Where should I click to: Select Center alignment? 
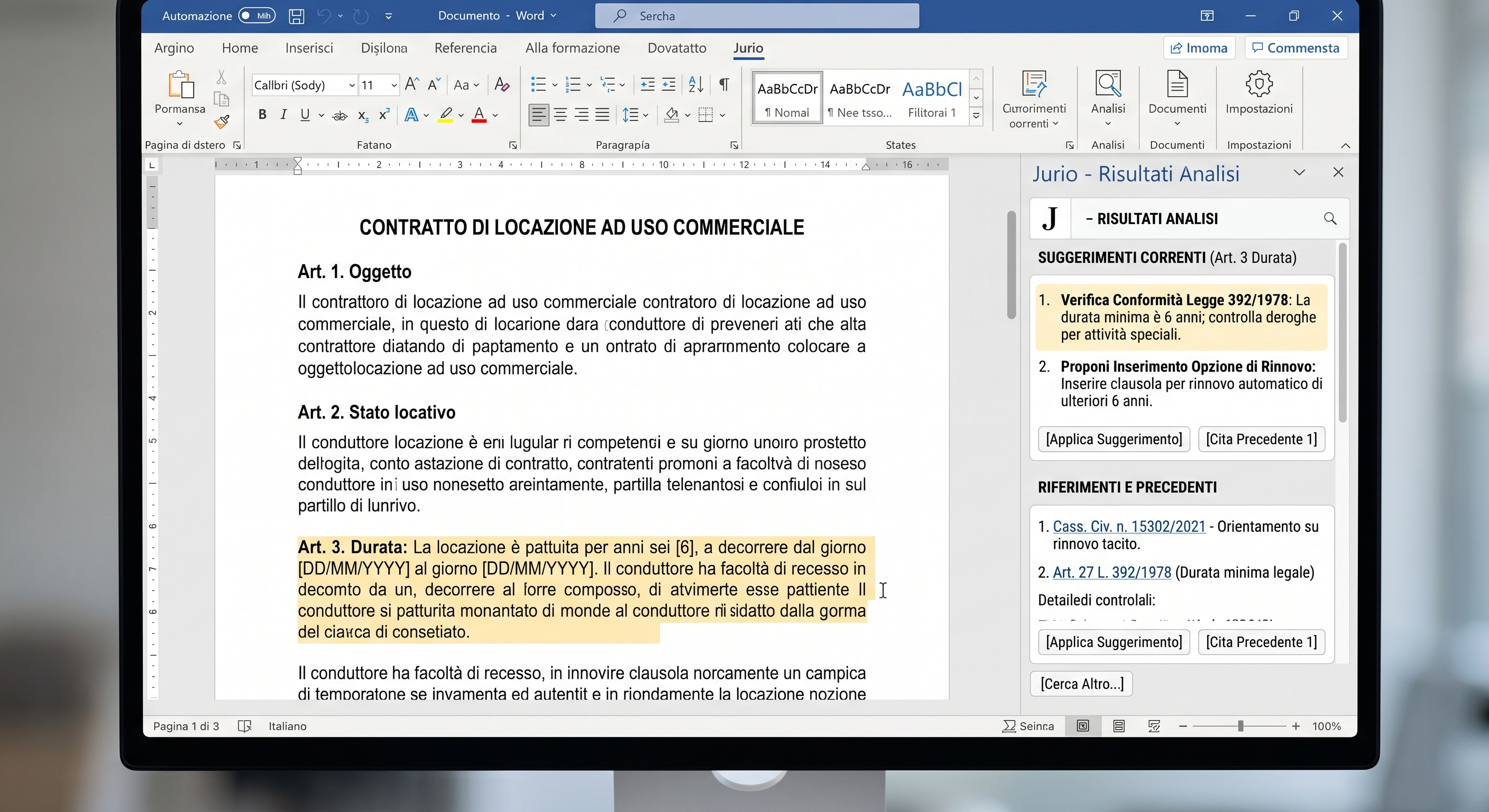560,114
